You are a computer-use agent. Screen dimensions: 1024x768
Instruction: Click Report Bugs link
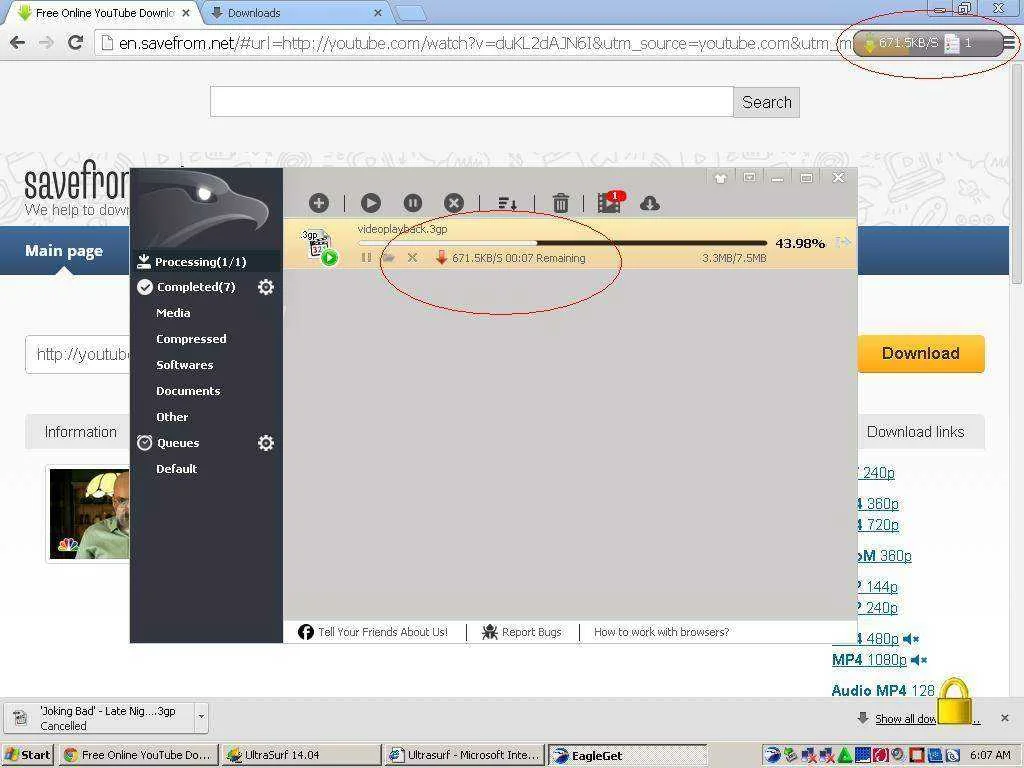pyautogui.click(x=532, y=632)
